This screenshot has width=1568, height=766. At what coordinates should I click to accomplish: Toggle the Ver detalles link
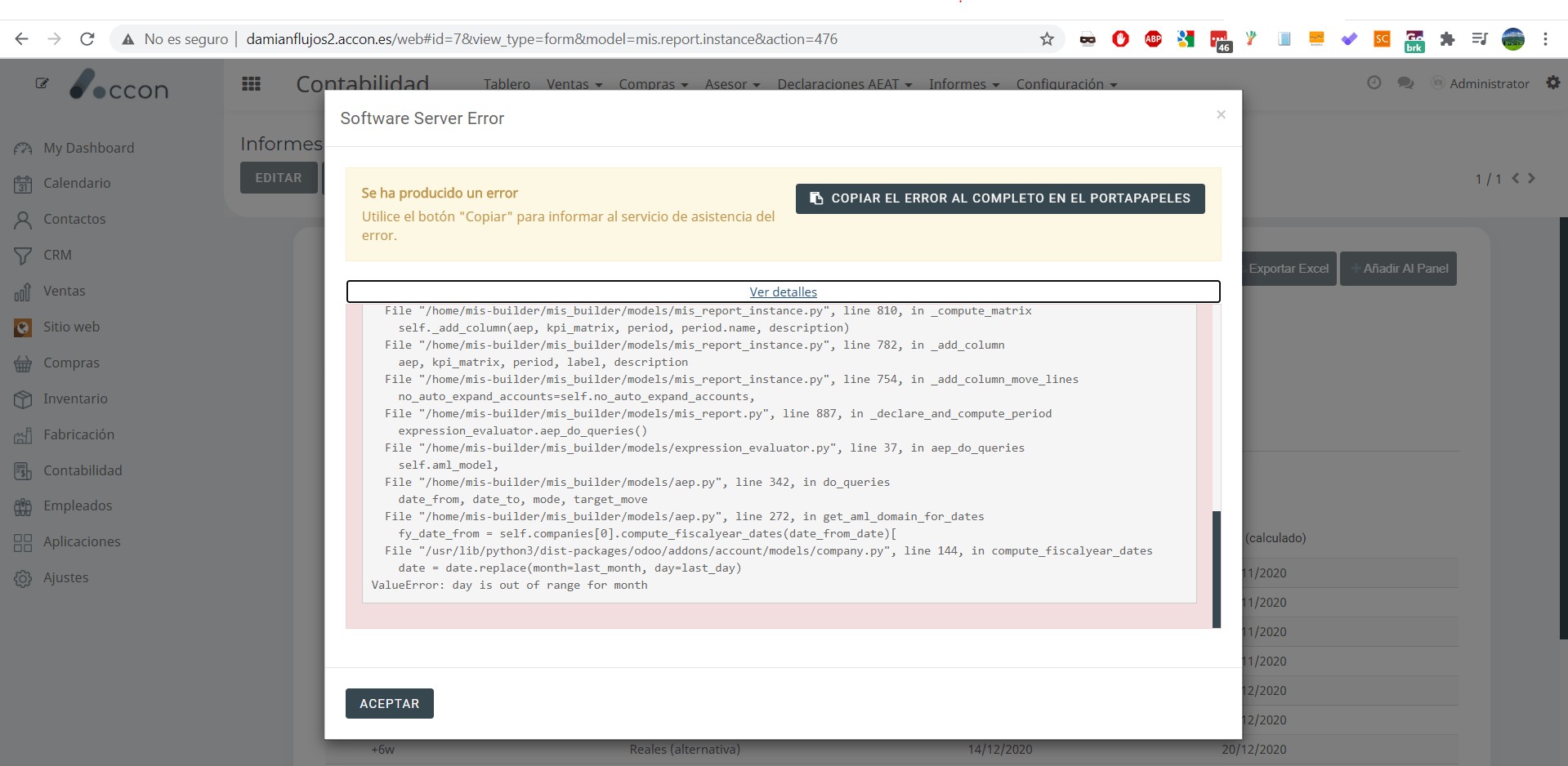(783, 292)
